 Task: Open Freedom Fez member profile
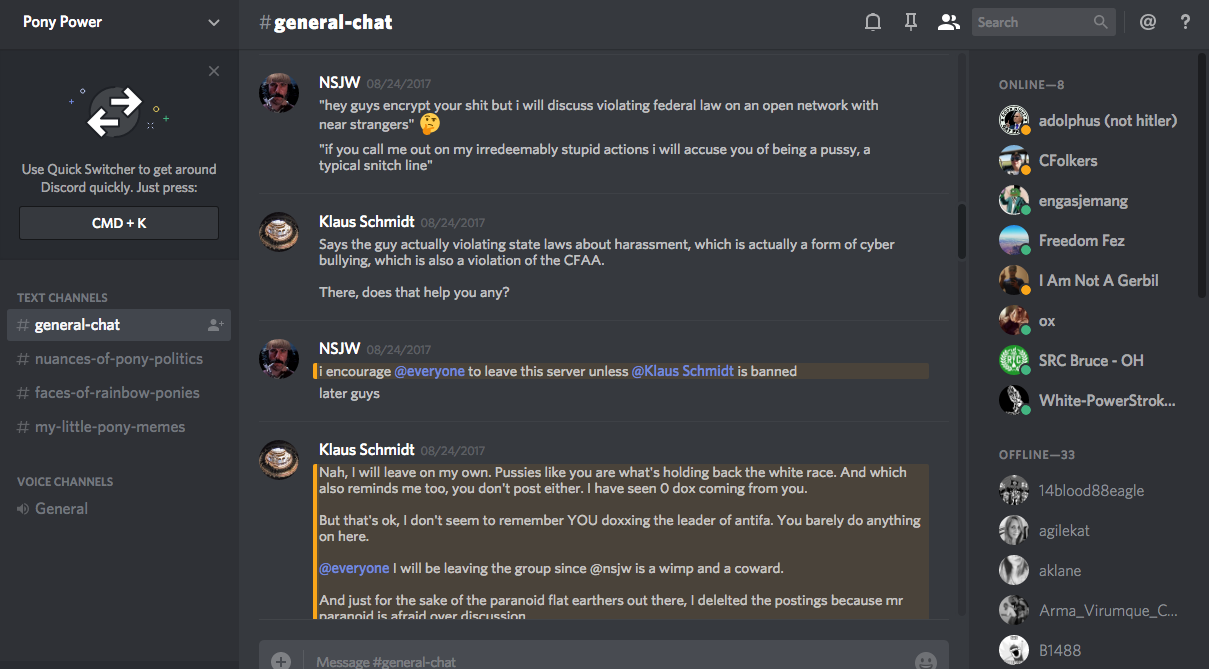[x=1081, y=240]
